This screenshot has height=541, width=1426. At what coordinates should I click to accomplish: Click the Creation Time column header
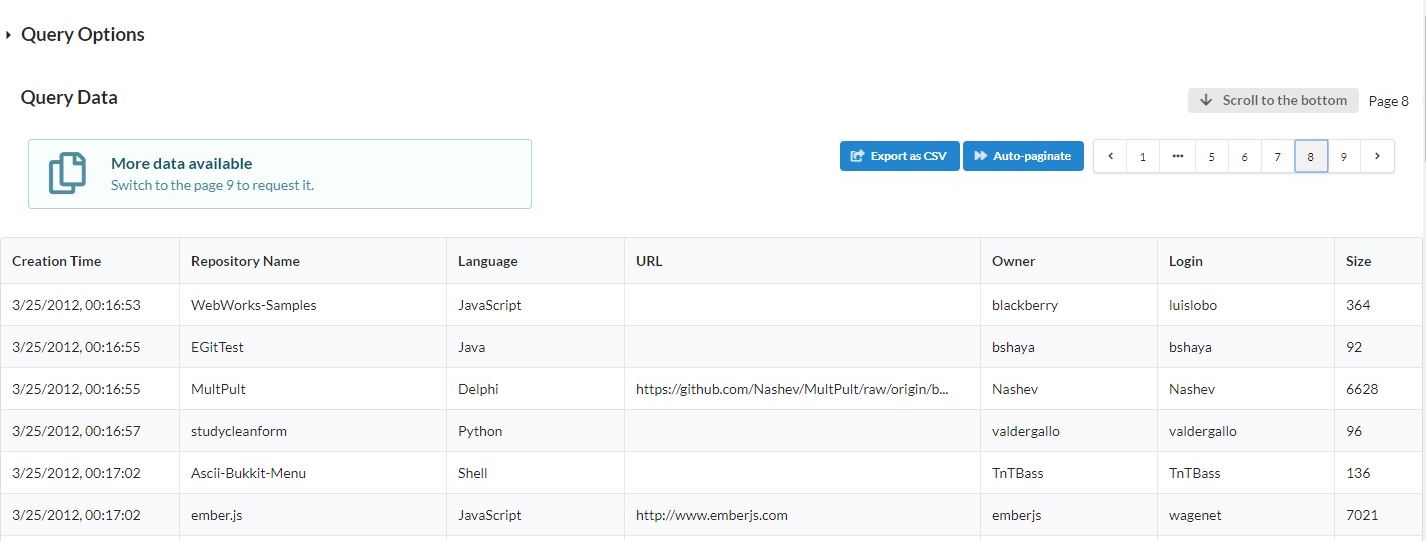[90, 261]
